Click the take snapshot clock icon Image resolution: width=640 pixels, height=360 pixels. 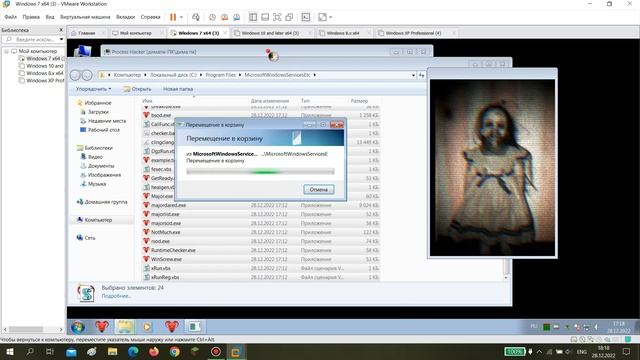tap(212, 17)
